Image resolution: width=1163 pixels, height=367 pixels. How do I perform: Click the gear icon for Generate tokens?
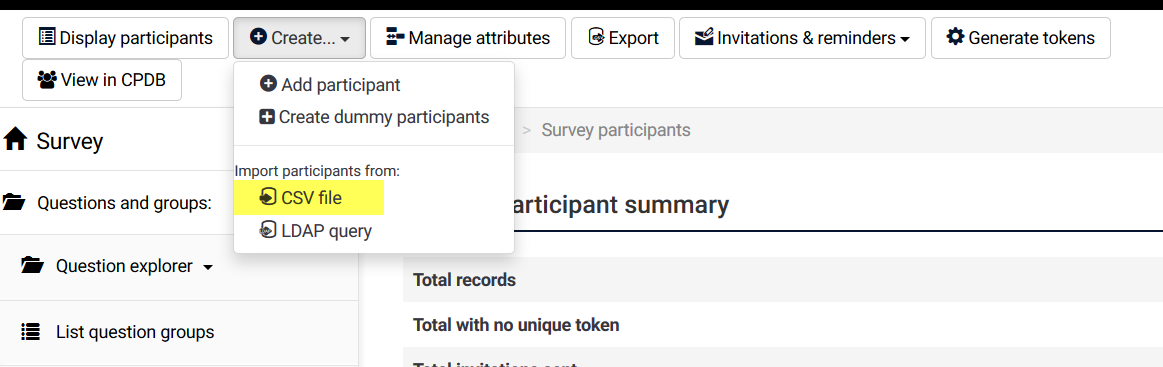tap(955, 36)
